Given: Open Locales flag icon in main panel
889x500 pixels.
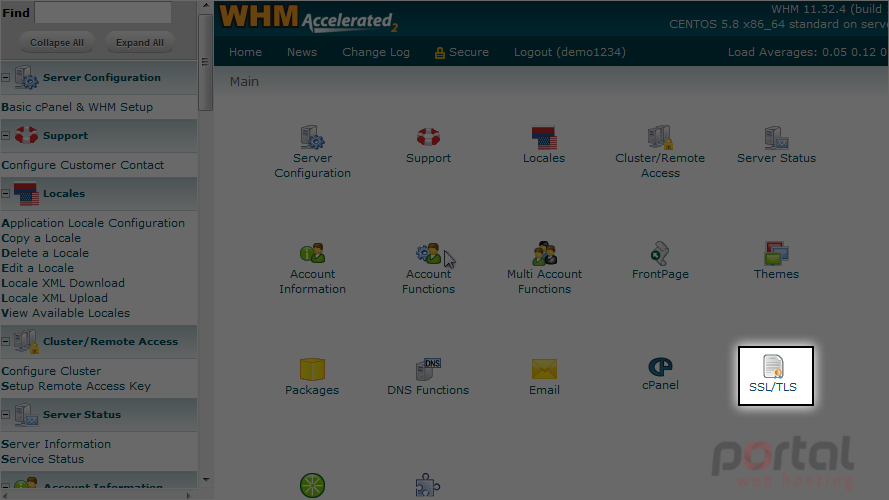Looking at the screenshot, I should 544,138.
